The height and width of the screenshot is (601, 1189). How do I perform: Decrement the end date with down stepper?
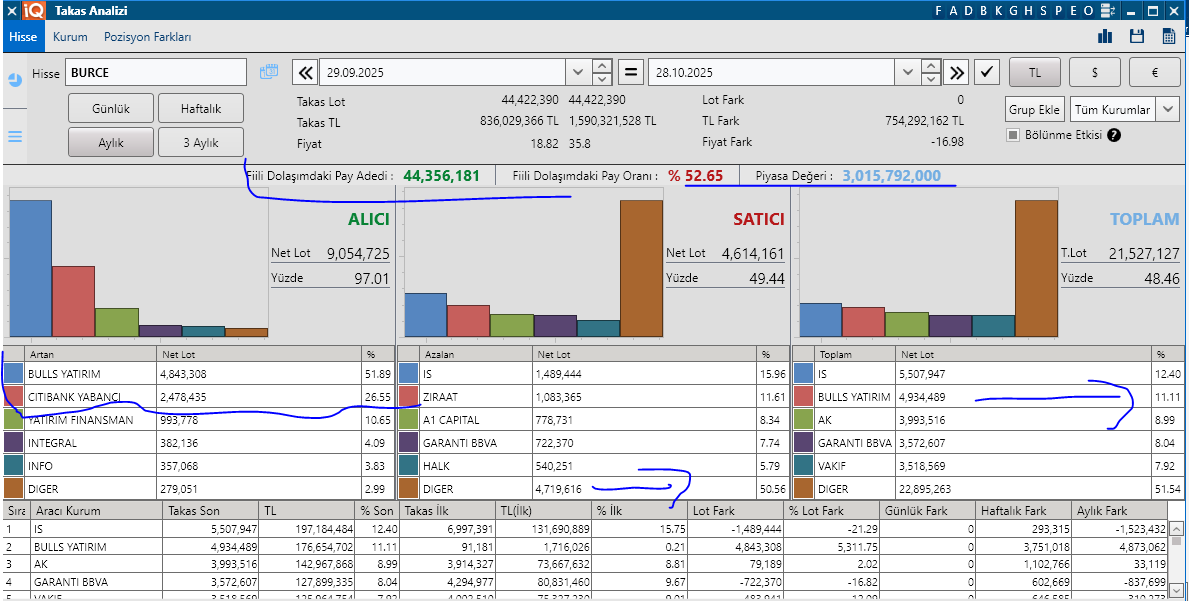(930, 79)
